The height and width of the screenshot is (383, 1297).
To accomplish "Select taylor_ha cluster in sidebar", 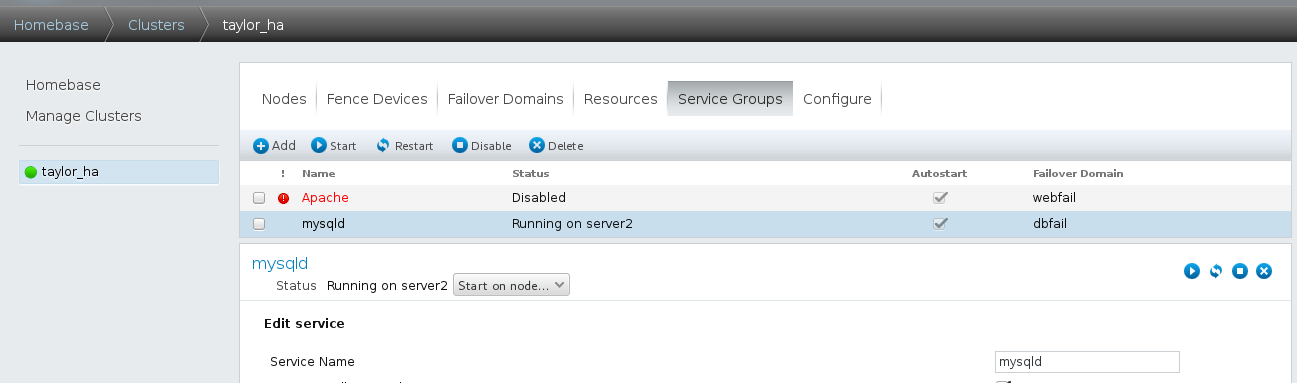I will pos(119,172).
